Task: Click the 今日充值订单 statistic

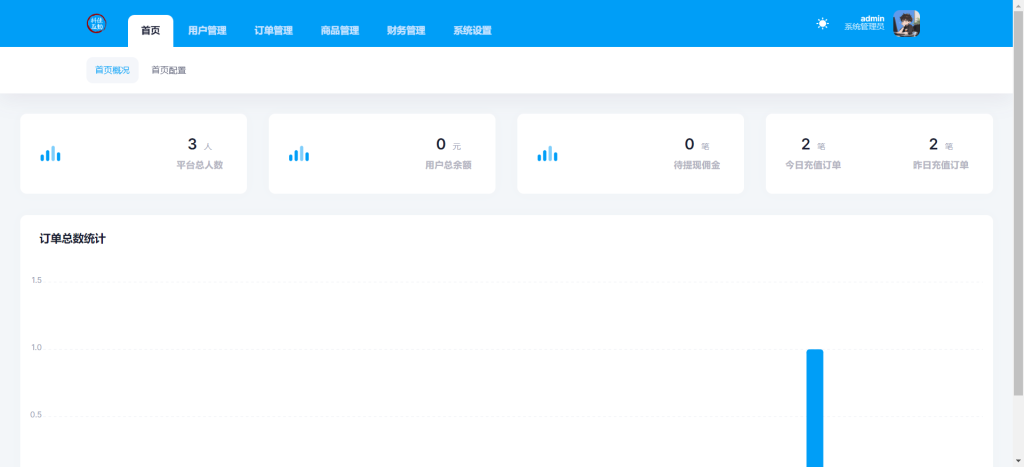Action: 812,153
